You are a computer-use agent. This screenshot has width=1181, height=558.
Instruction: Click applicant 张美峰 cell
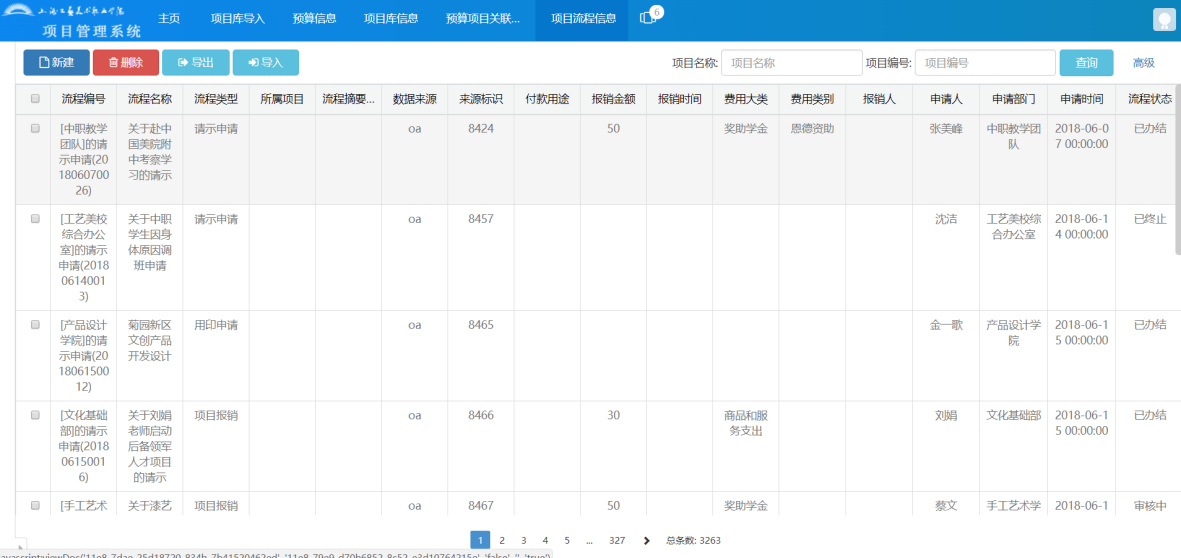click(x=946, y=129)
